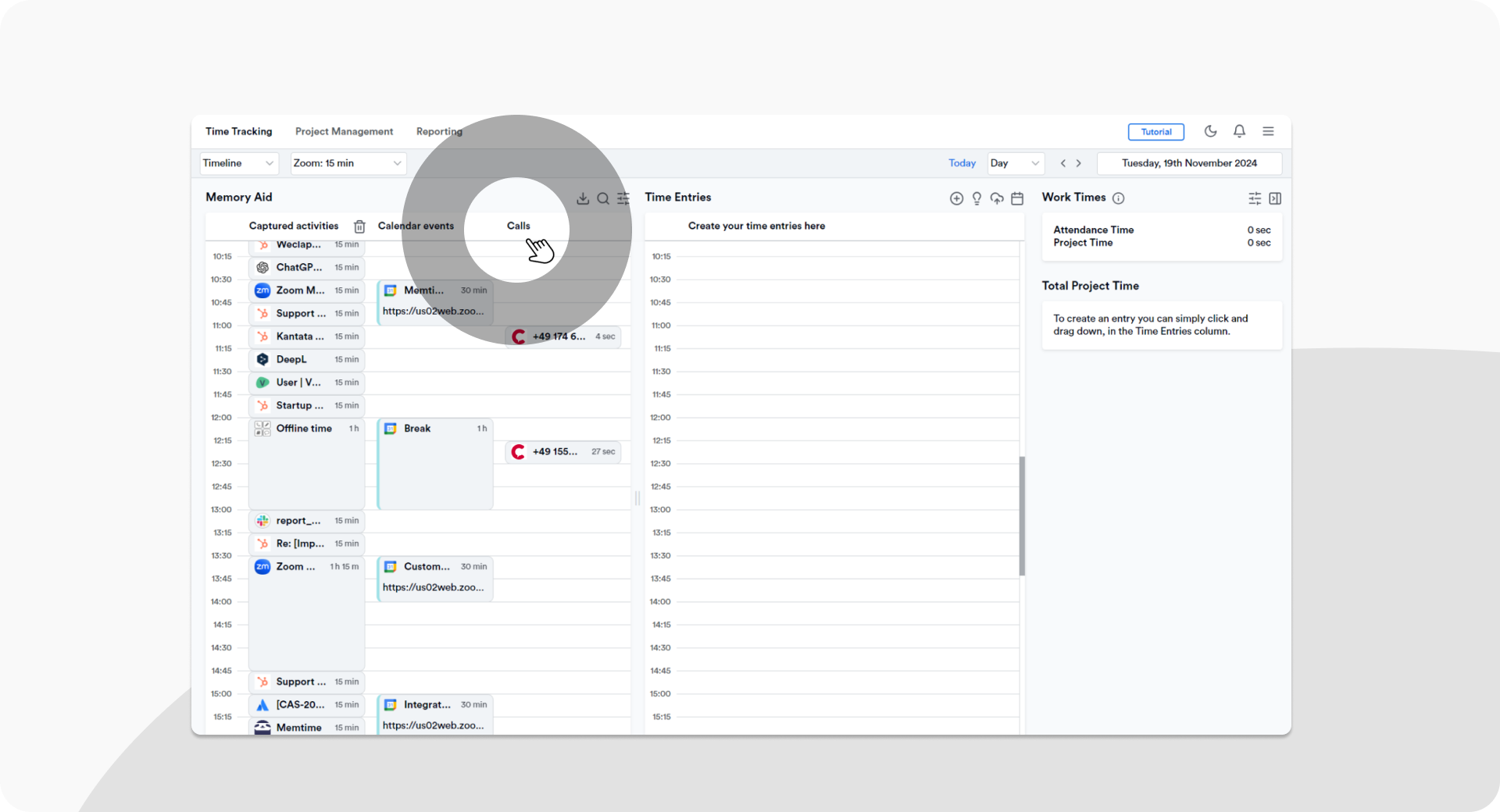Select report_ Slack activity entry
Image resolution: width=1500 pixels, height=812 pixels.
307,521
